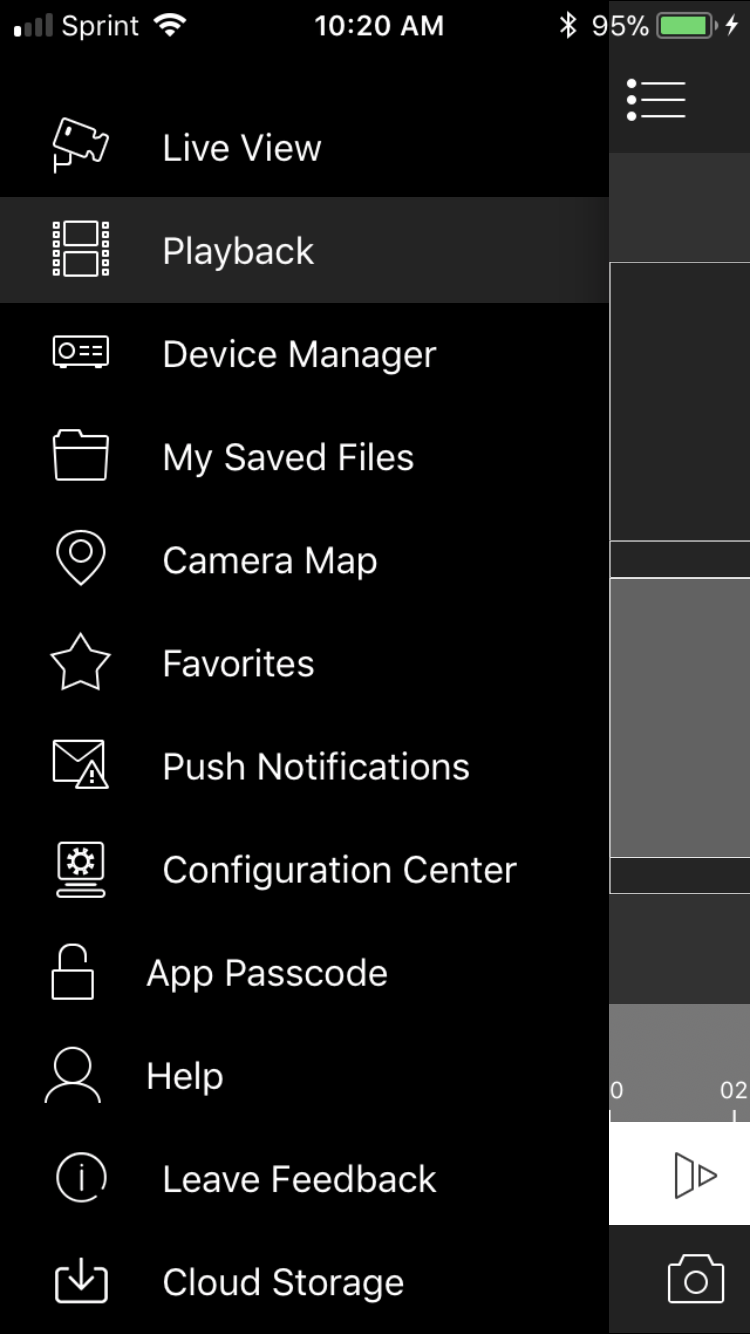Tap the My Saved Files folder icon
This screenshot has width=750, height=1334.
[x=80, y=455]
